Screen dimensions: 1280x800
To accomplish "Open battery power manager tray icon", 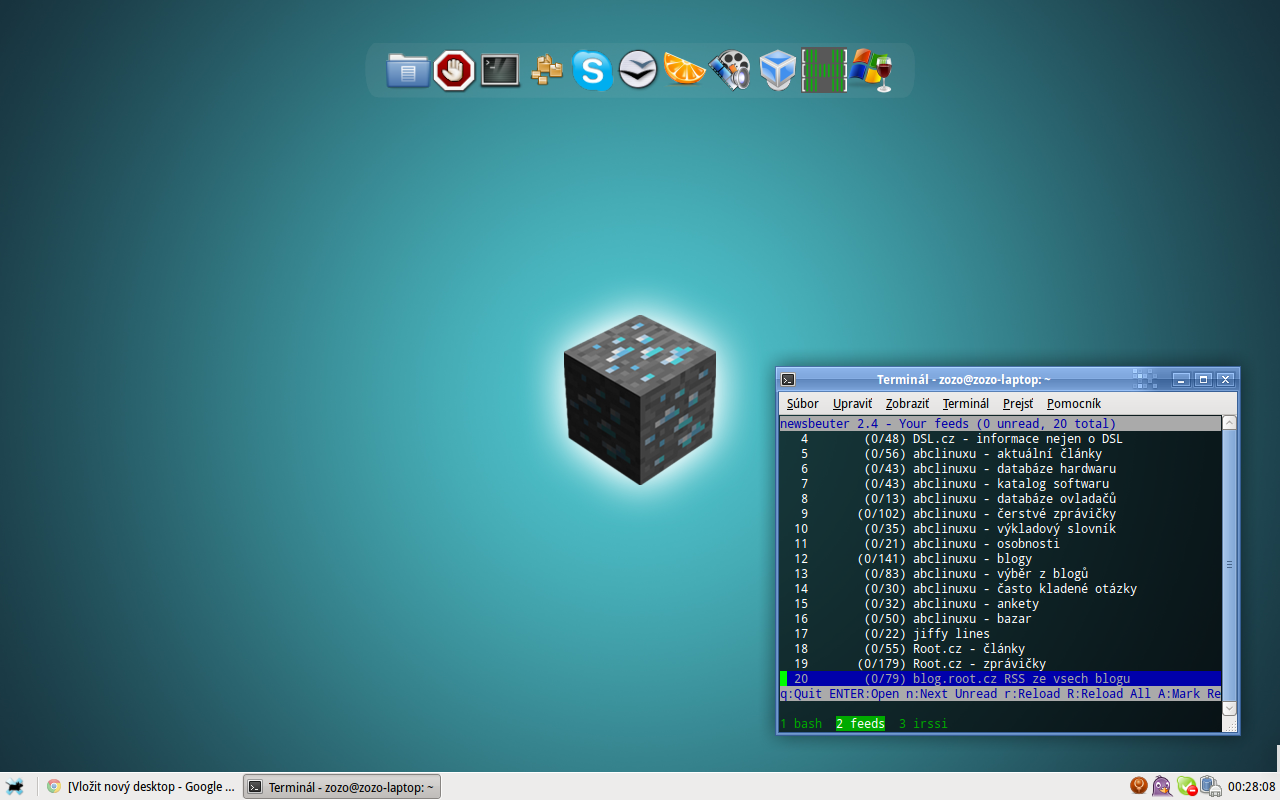I will click(x=1210, y=787).
